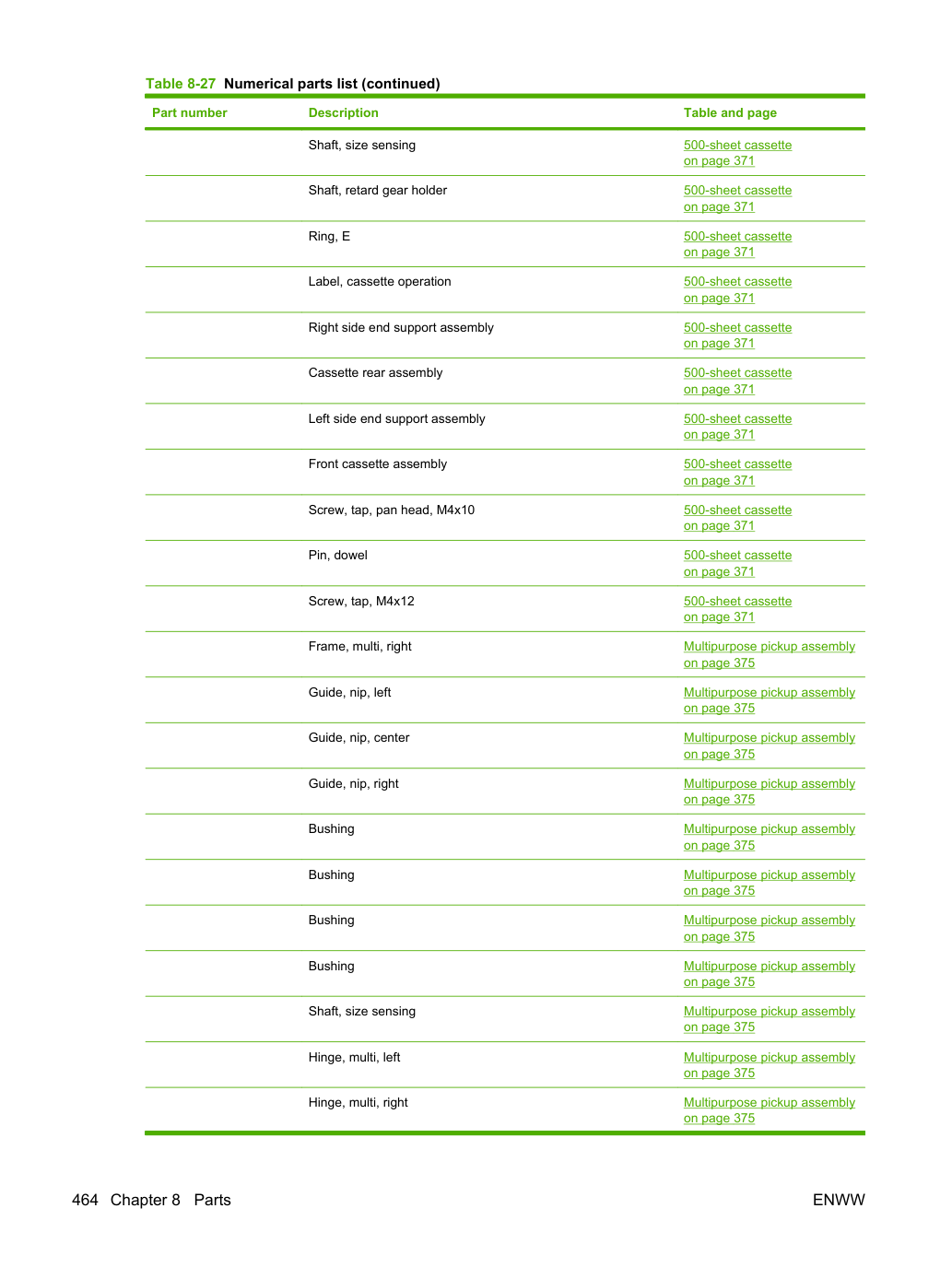Open cassette link for Screw, tap, pan head, M4x10
952x1267 pixels.
pyautogui.click(x=737, y=518)
